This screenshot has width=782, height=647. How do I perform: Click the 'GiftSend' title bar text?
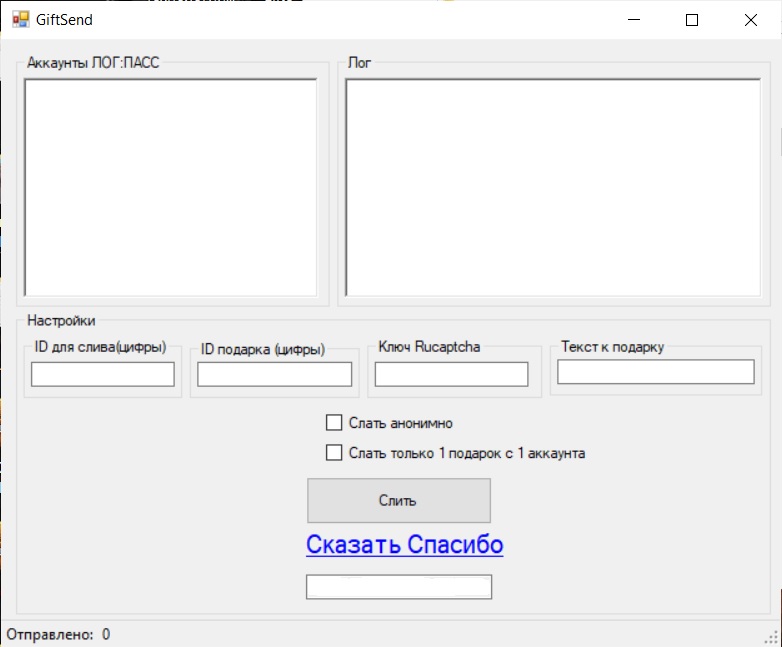coord(64,20)
